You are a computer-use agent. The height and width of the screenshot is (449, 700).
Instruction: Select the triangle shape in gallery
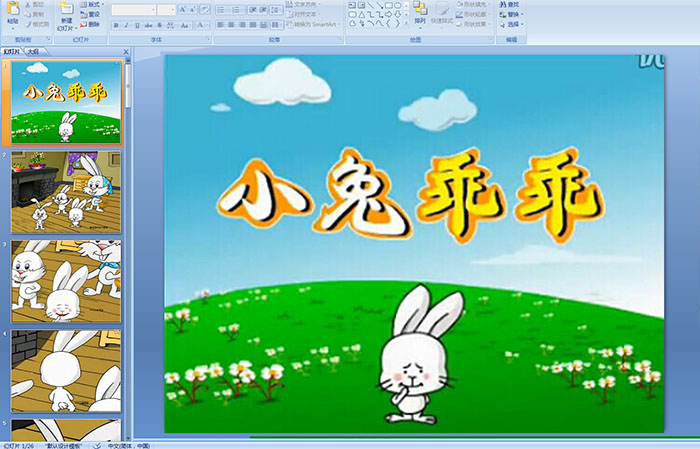[362, 15]
